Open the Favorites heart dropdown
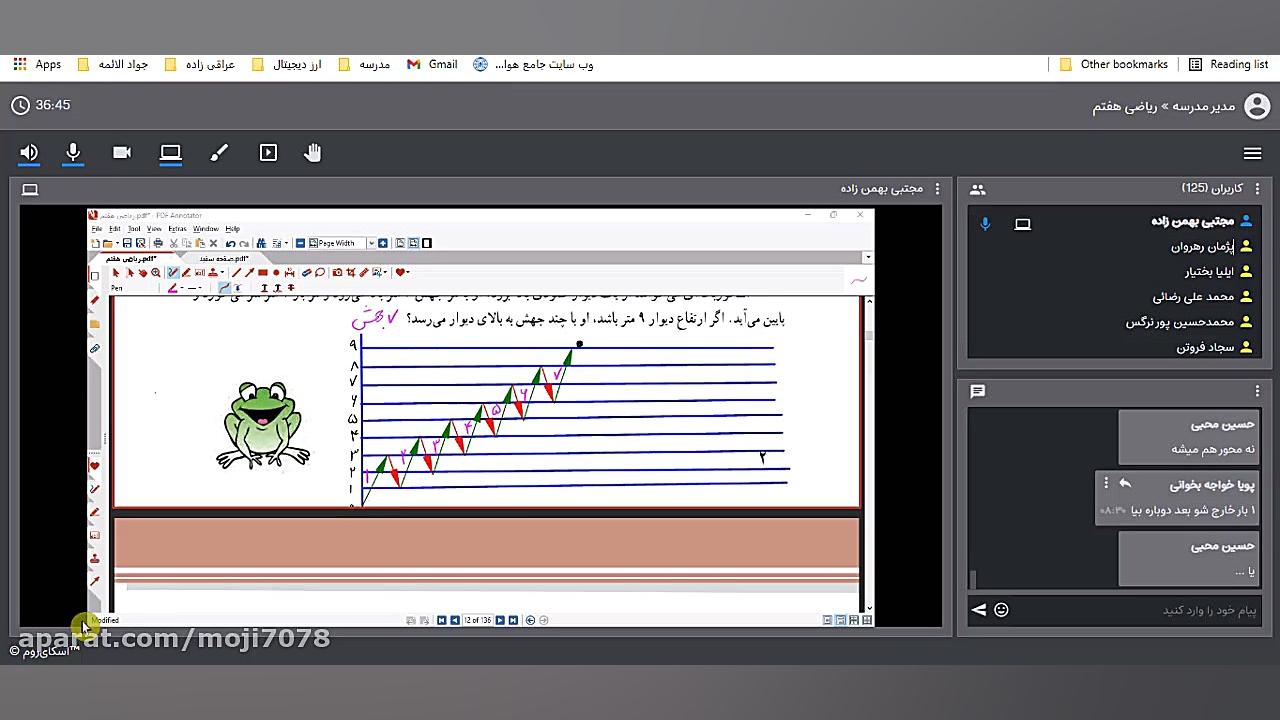The width and height of the screenshot is (1280, 720). (402, 272)
